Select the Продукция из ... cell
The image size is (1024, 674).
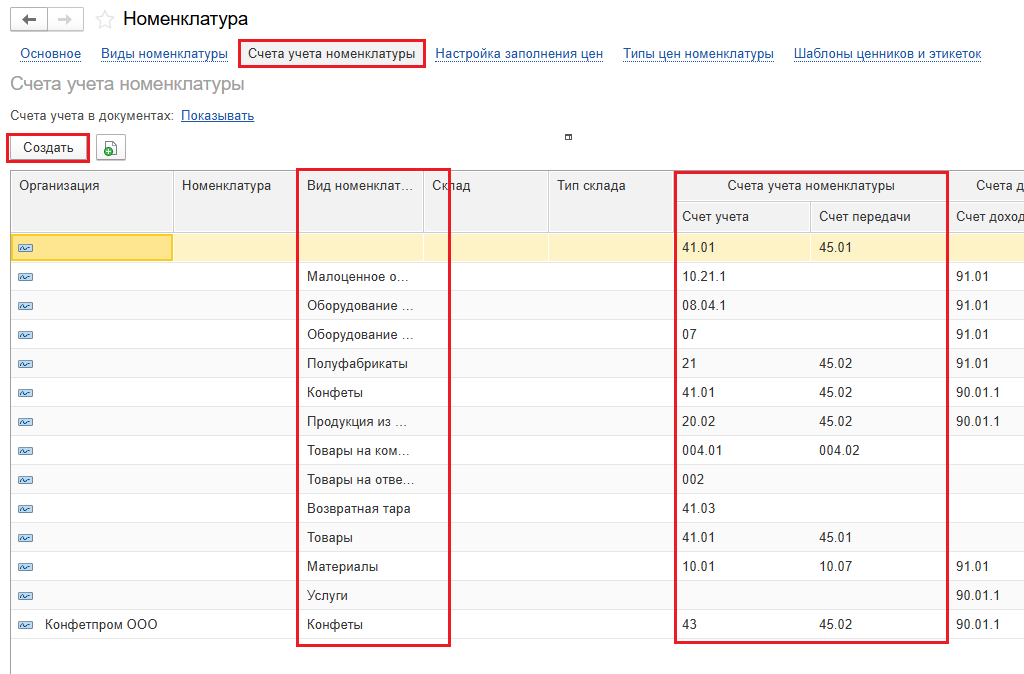click(361, 422)
